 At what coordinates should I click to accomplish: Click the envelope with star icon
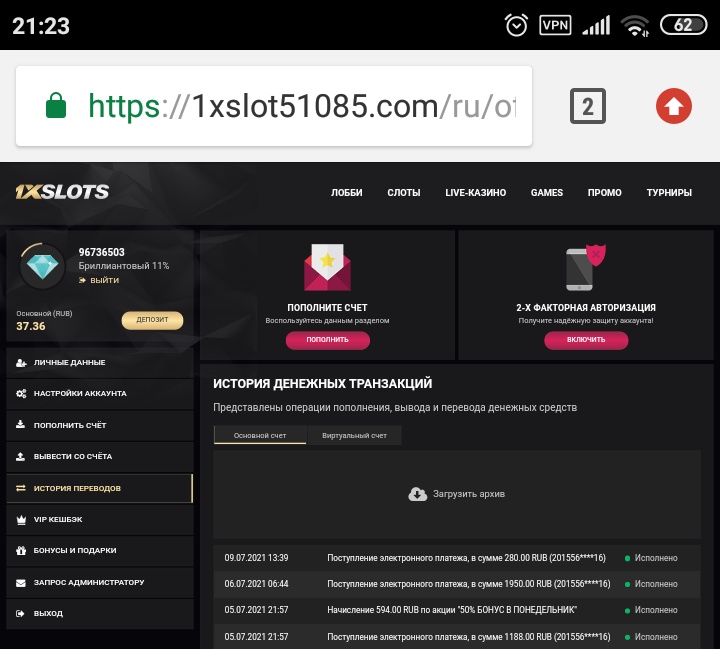coord(327,267)
